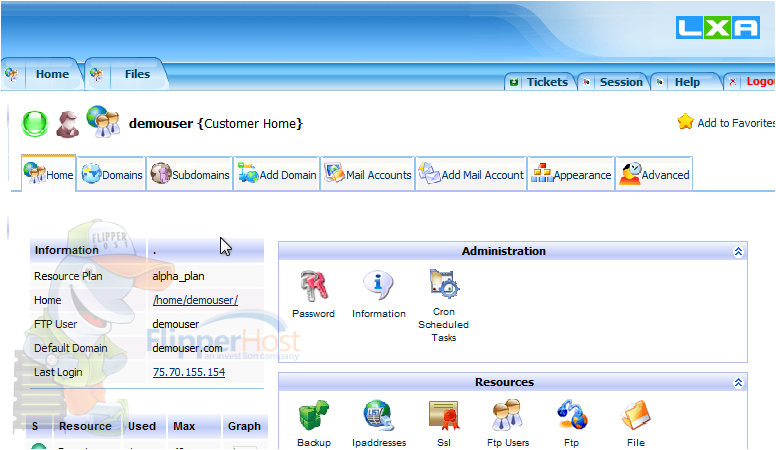Open the Ssl certificate icon
Image resolution: width=776 pixels, height=450 pixels.
[x=444, y=415]
